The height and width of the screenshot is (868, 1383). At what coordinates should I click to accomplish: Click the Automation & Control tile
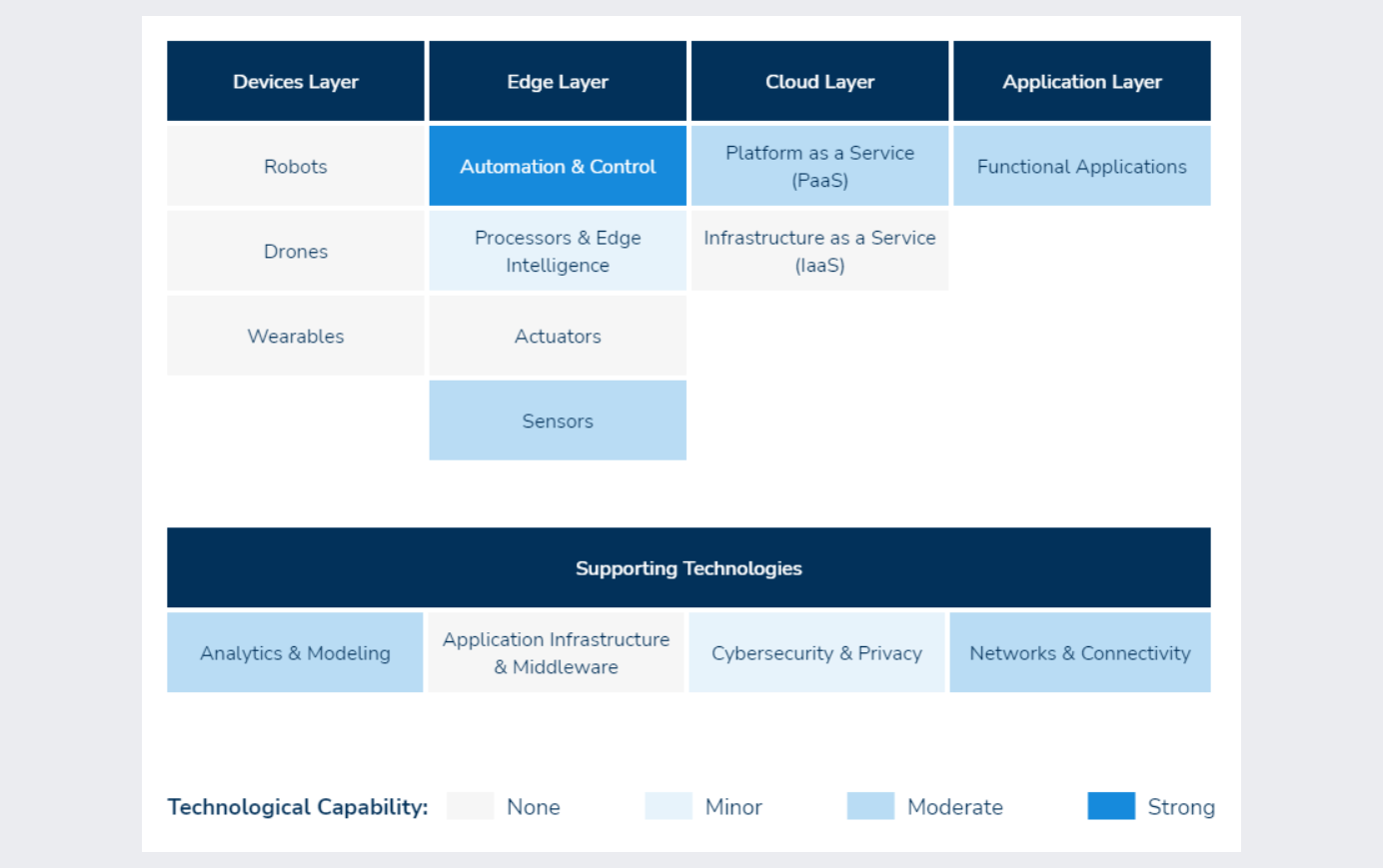tap(558, 167)
